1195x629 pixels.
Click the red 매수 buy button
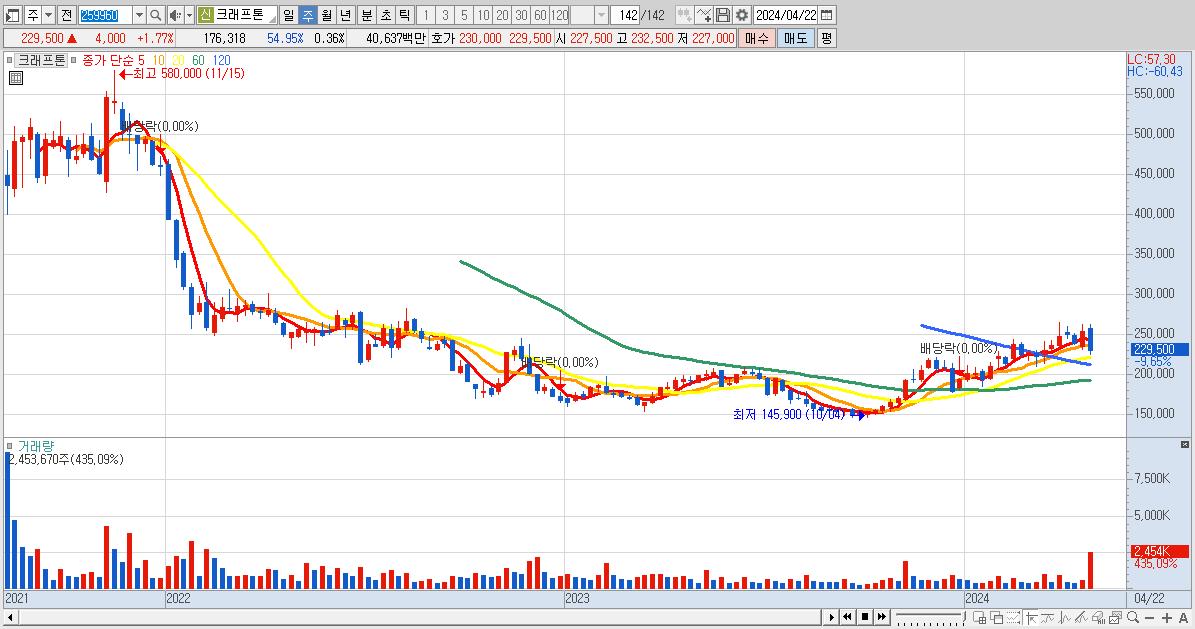[x=757, y=38]
